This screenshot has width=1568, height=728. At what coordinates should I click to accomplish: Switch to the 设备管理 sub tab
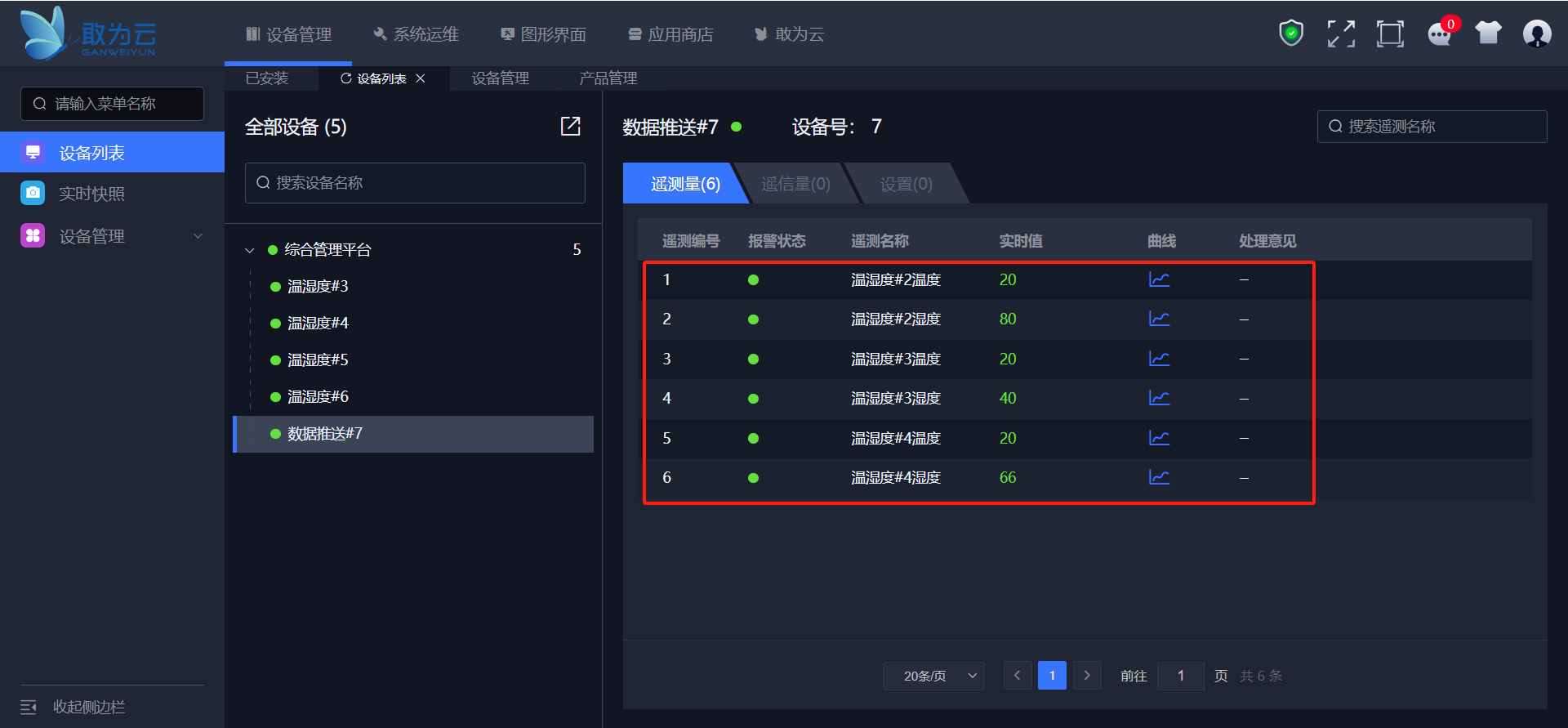tap(501, 78)
